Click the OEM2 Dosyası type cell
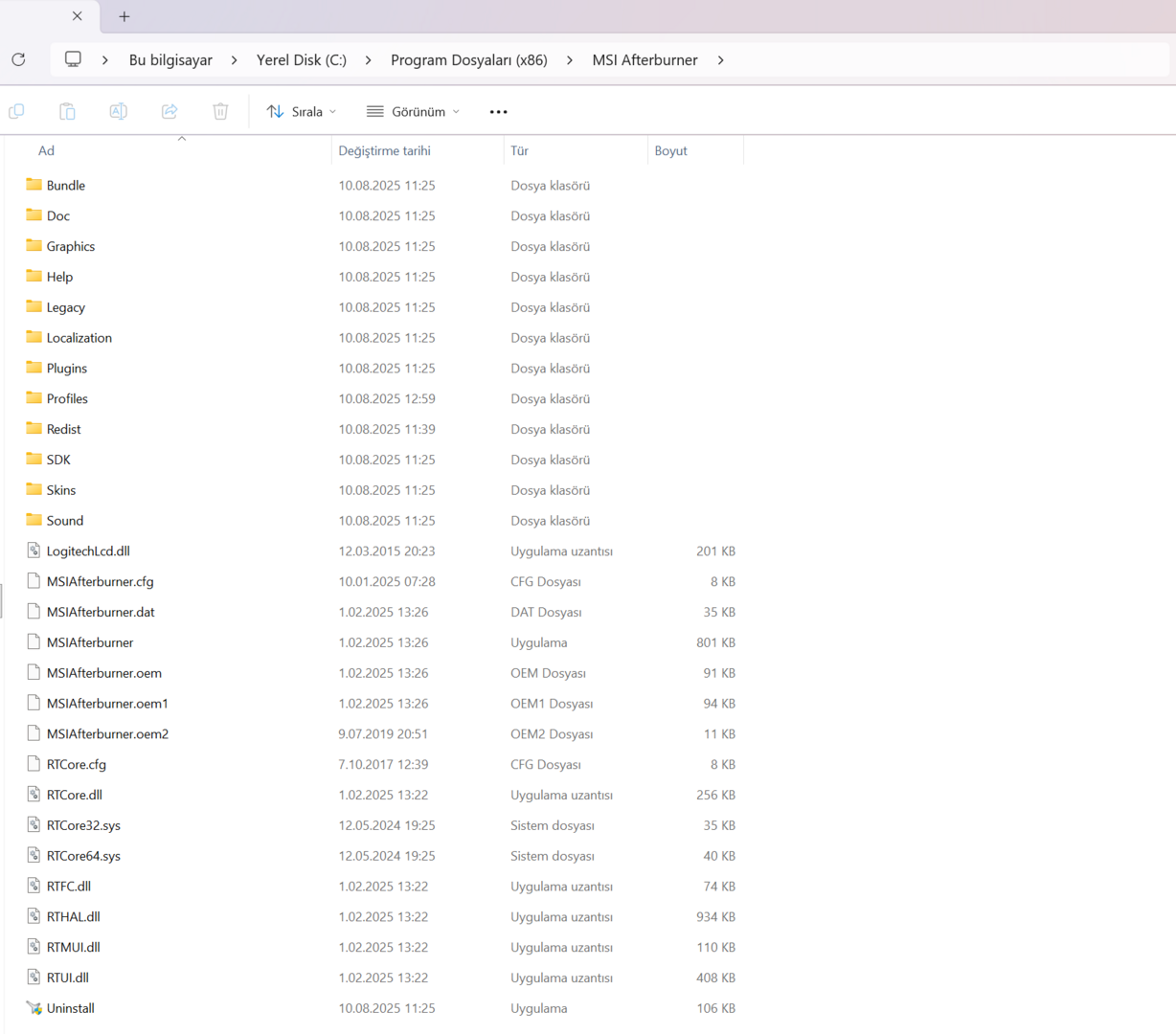Screen dimensions: 1176x1034 552,733
